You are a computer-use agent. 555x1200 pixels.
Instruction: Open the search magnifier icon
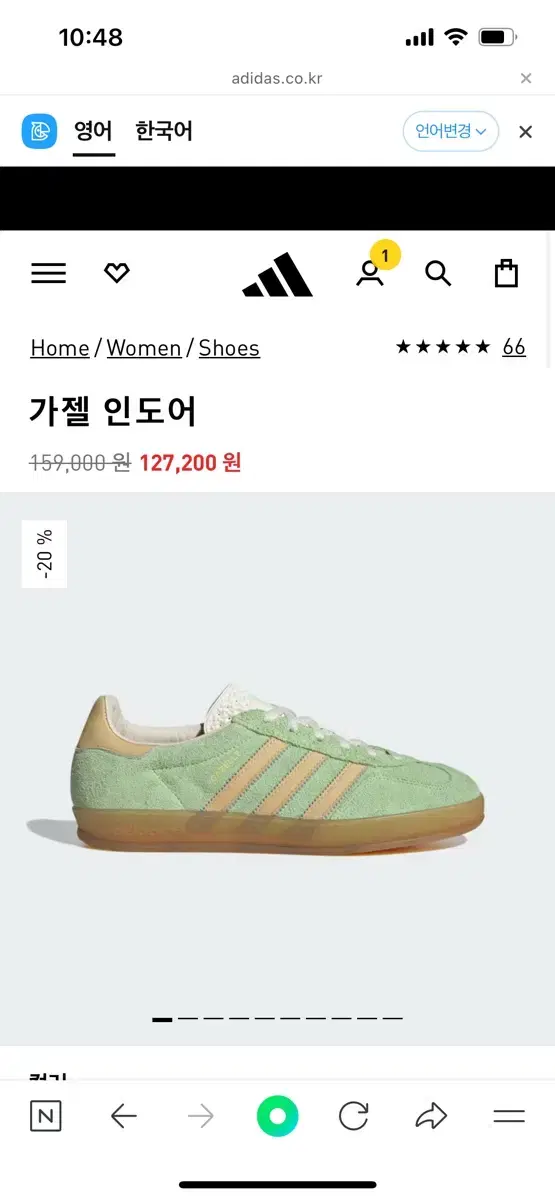point(438,273)
